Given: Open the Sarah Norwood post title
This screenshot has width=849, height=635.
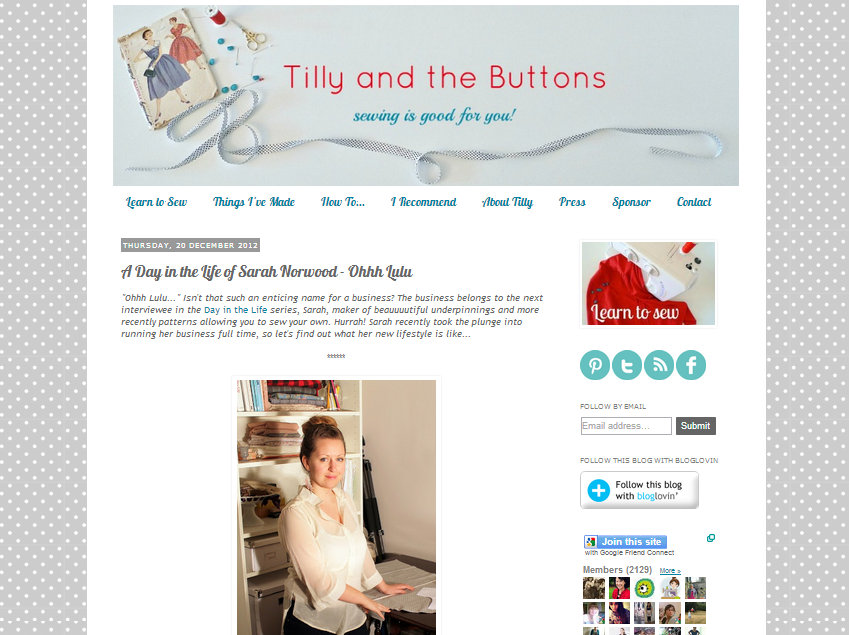Looking at the screenshot, I should [266, 272].
